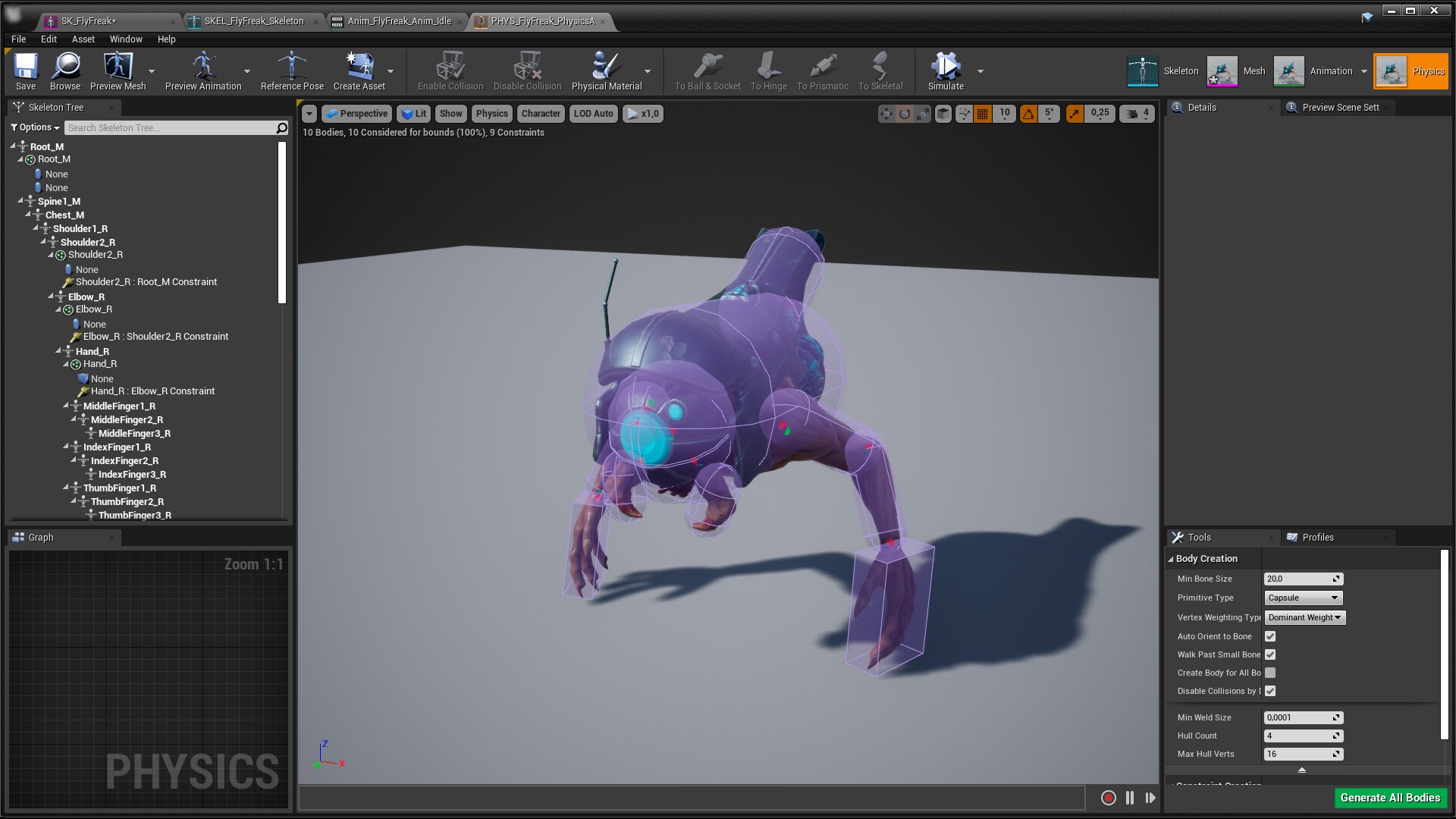
Task: Open the Primitive Type Capsule dropdown
Action: point(1302,598)
